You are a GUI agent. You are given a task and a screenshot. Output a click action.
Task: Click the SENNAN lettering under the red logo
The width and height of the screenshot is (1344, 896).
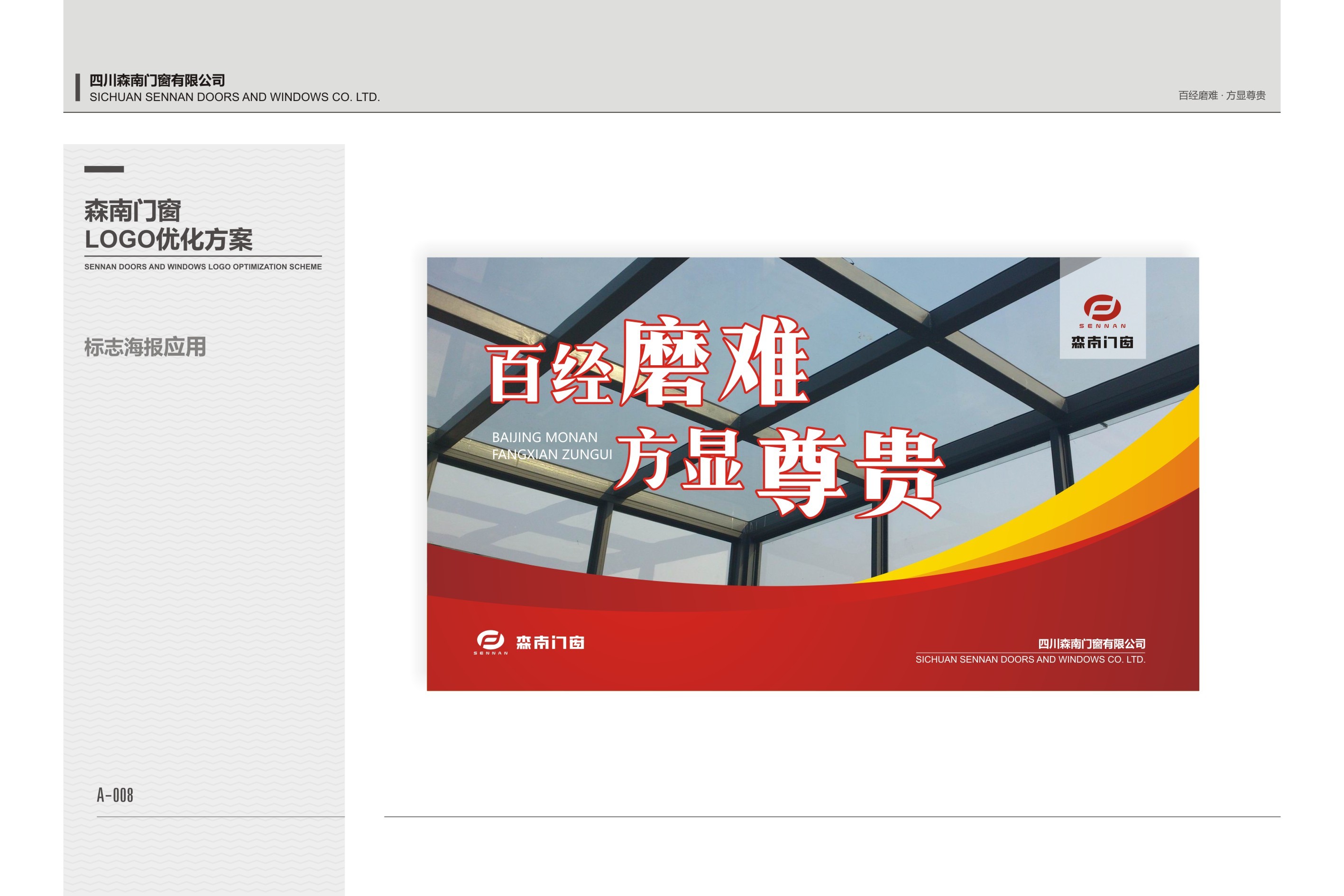tap(1102, 326)
